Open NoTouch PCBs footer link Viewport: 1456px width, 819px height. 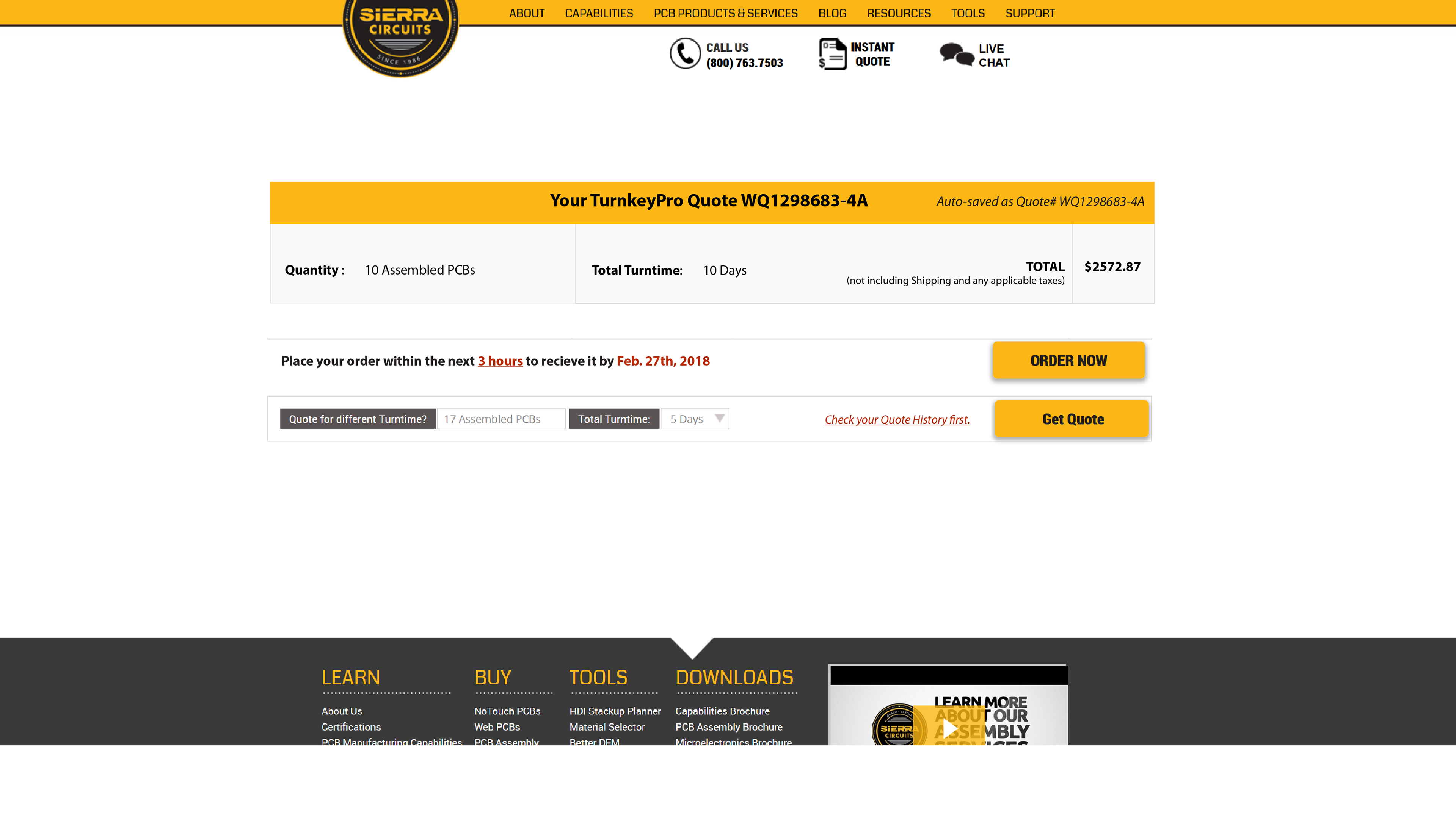point(507,711)
